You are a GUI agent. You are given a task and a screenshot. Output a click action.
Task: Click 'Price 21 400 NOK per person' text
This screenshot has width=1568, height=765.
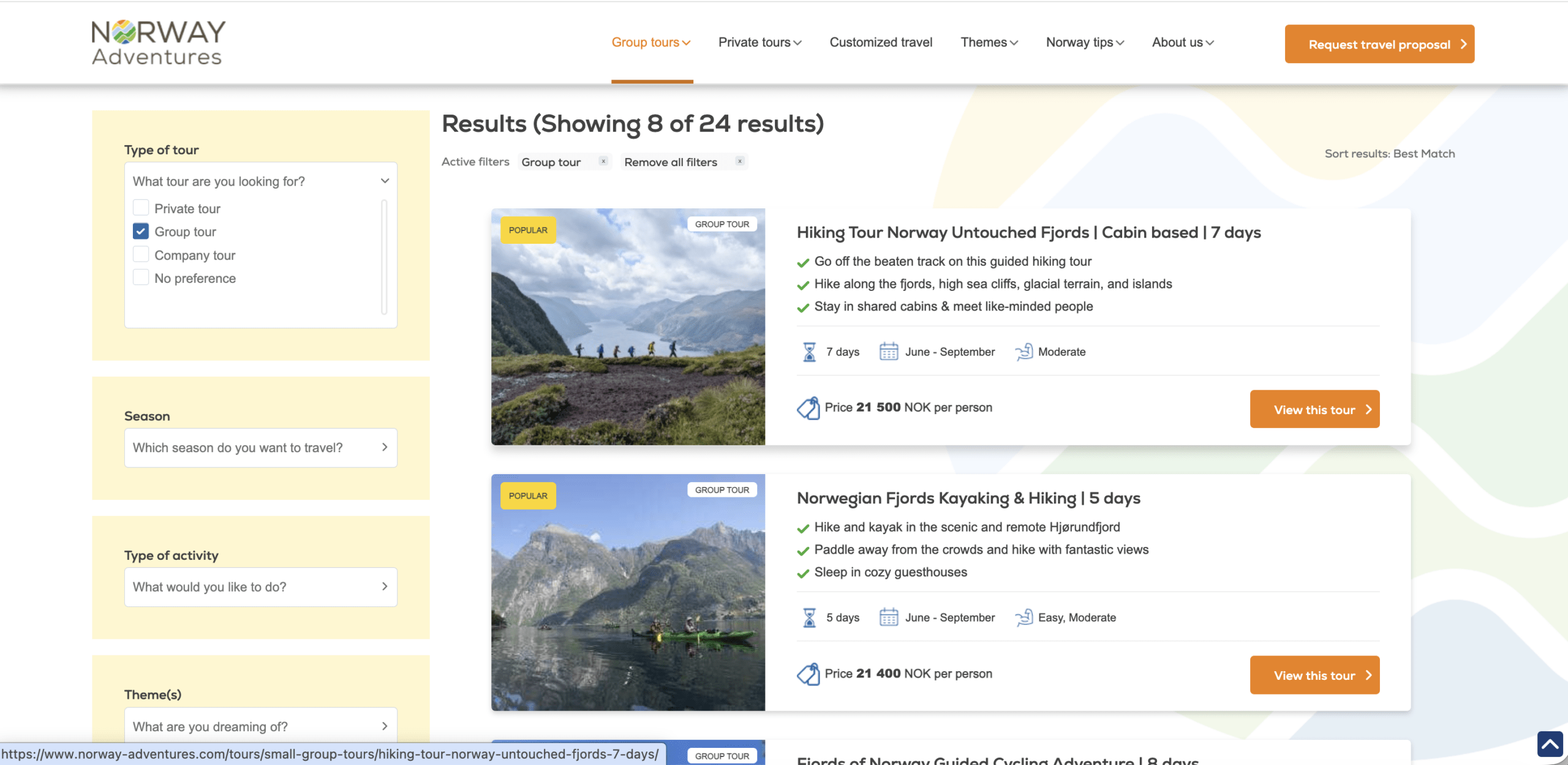(908, 673)
